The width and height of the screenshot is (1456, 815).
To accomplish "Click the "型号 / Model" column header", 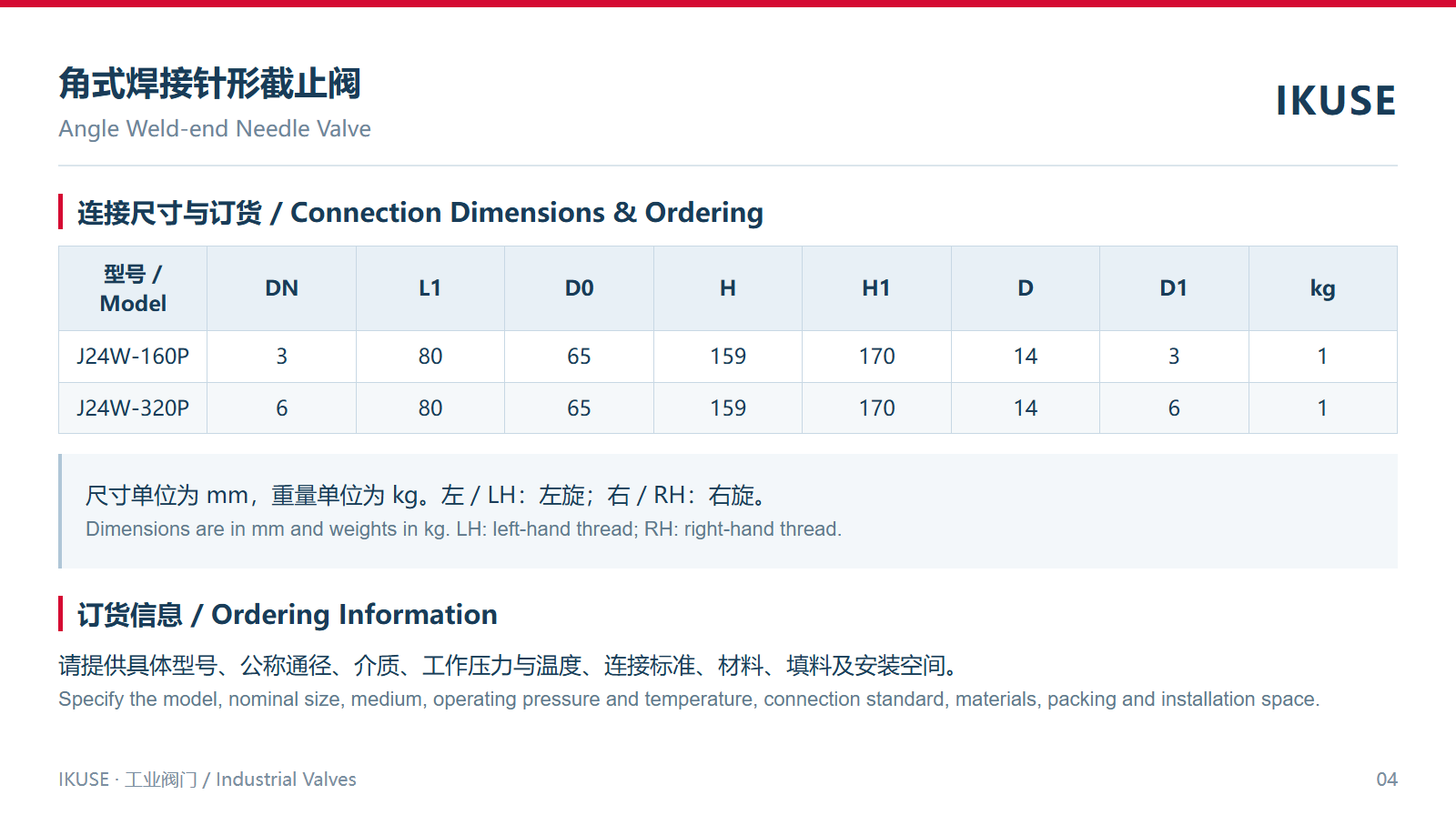I will [133, 288].
